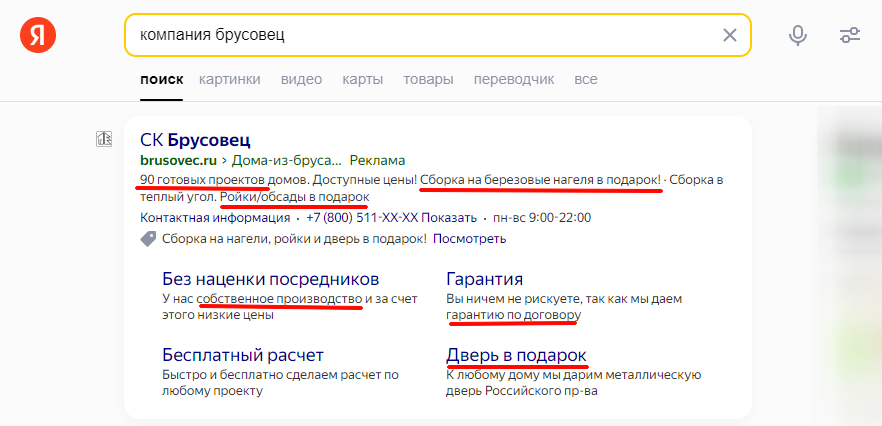
Task: Follow the brusovec.ru domain link
Action: (x=178, y=160)
